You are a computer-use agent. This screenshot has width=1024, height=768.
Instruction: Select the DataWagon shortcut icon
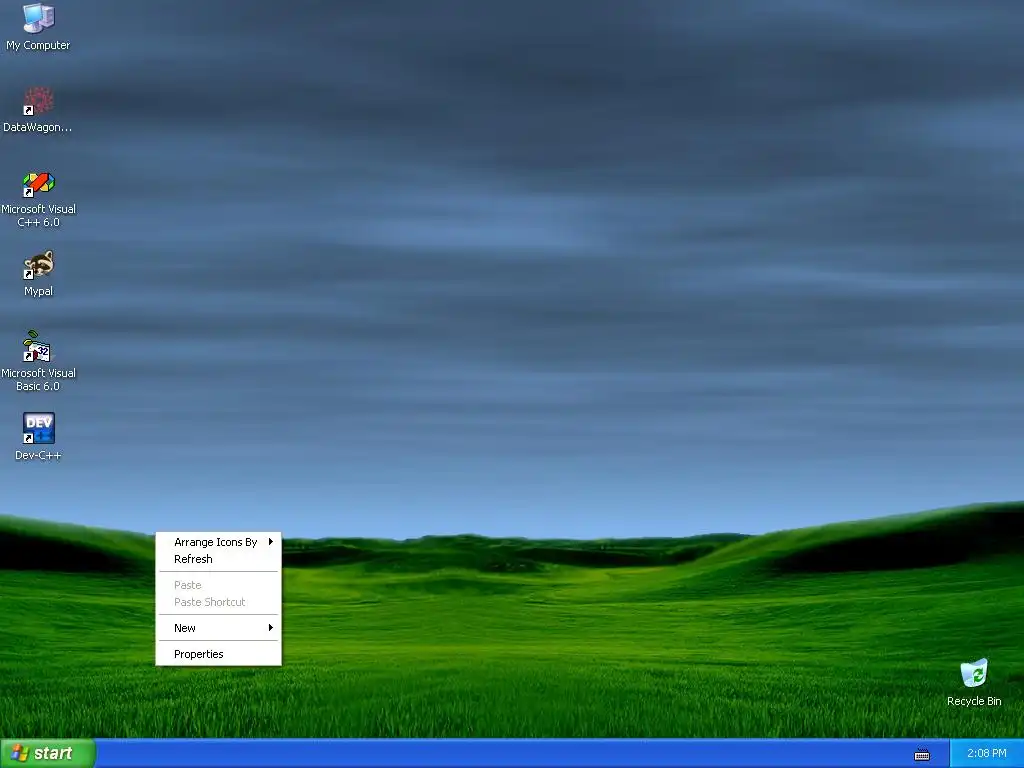(x=38, y=101)
